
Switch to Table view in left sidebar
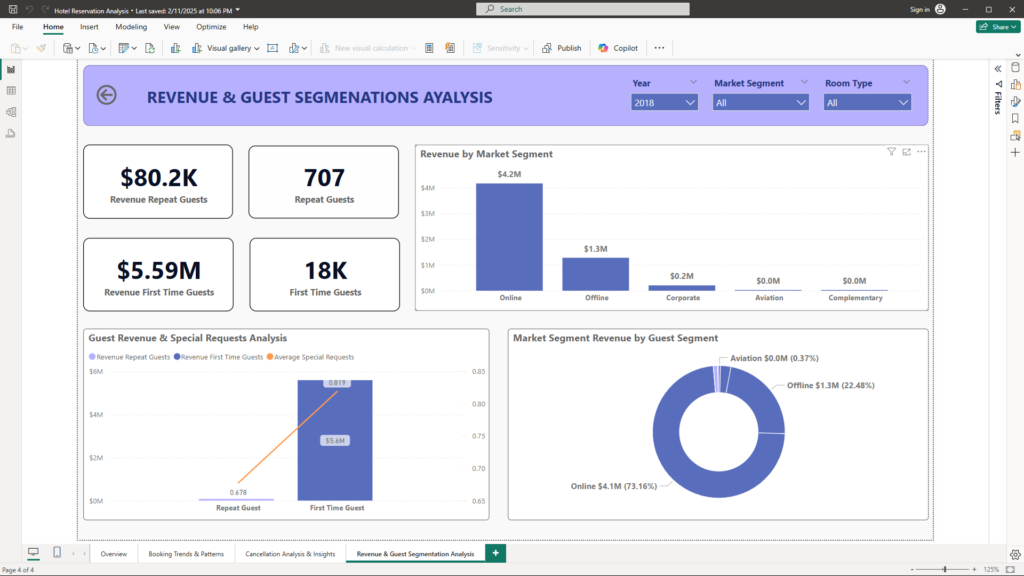coord(11,91)
